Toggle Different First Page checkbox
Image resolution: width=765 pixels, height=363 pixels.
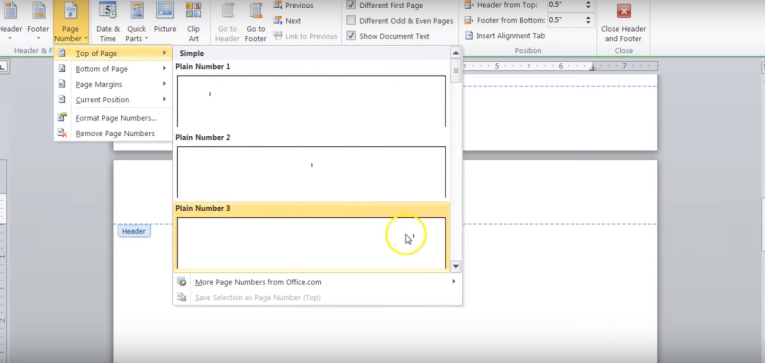[351, 5]
